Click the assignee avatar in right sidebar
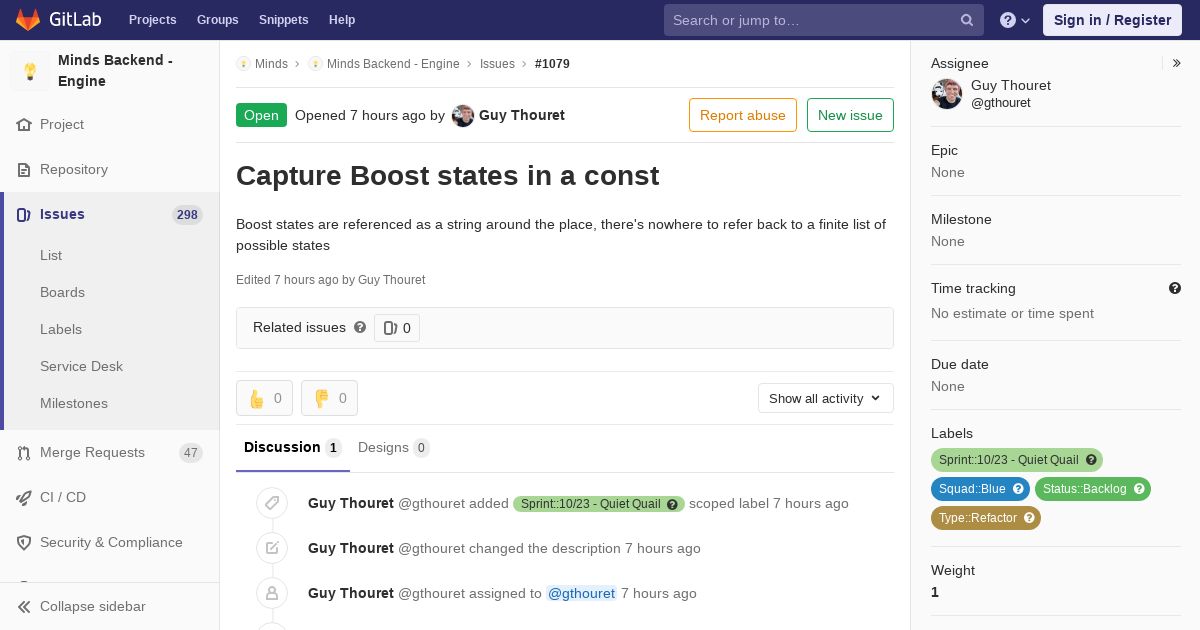Screen dimensions: 1200x630 (x=947, y=94)
